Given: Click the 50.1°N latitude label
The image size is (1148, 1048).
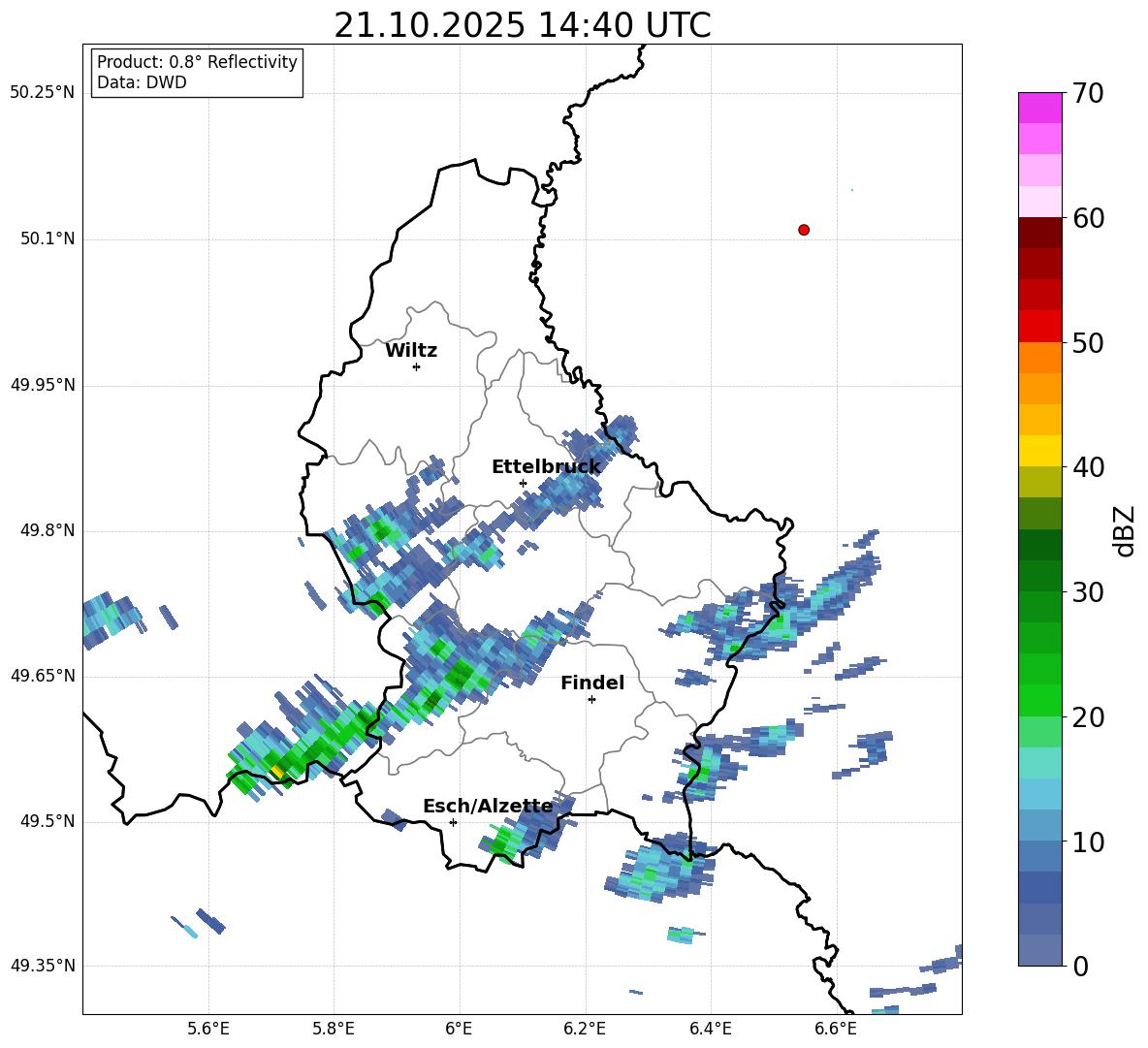Looking at the screenshot, I should (48, 238).
